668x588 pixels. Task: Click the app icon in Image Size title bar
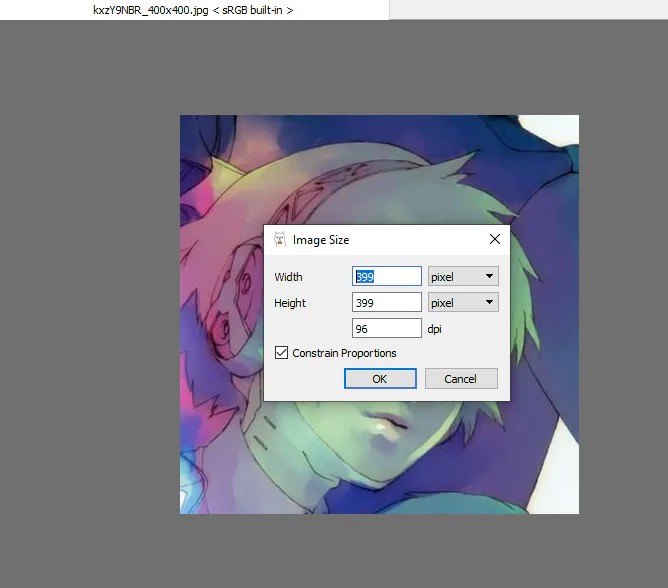(x=279, y=239)
